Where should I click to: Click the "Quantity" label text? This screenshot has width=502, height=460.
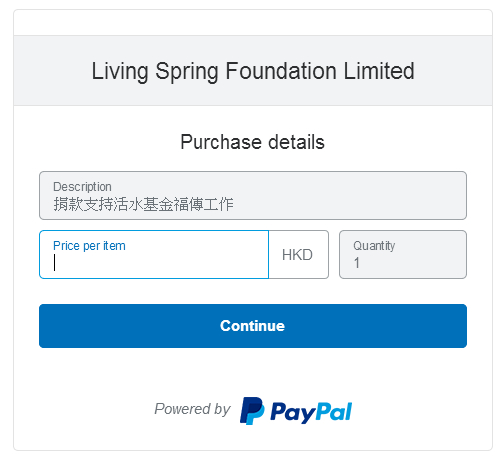[x=374, y=246]
